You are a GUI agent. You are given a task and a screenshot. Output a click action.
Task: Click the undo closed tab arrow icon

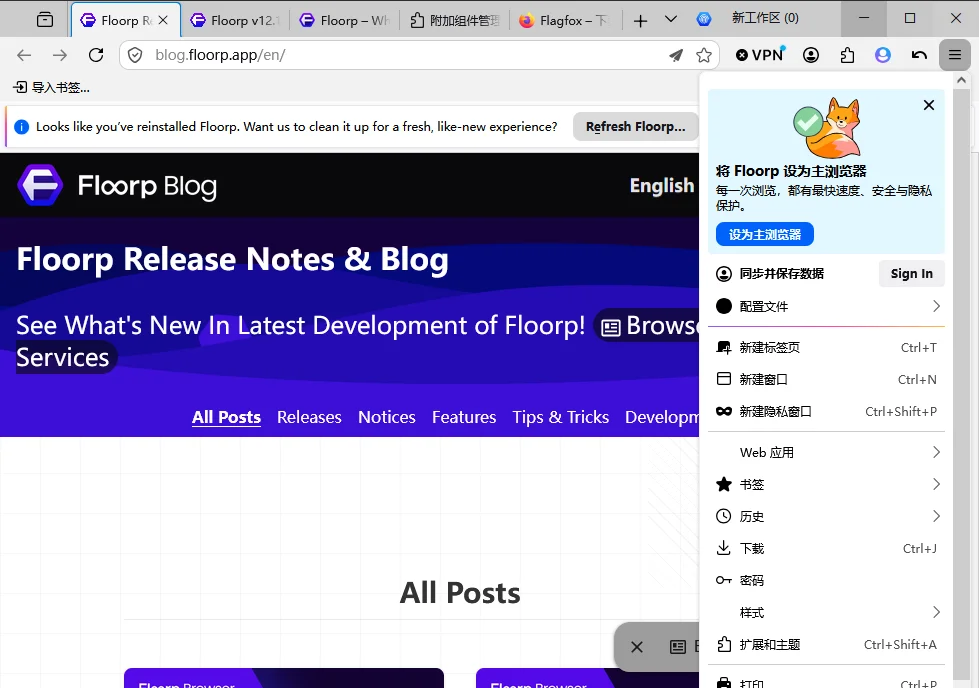pyautogui.click(x=919, y=55)
